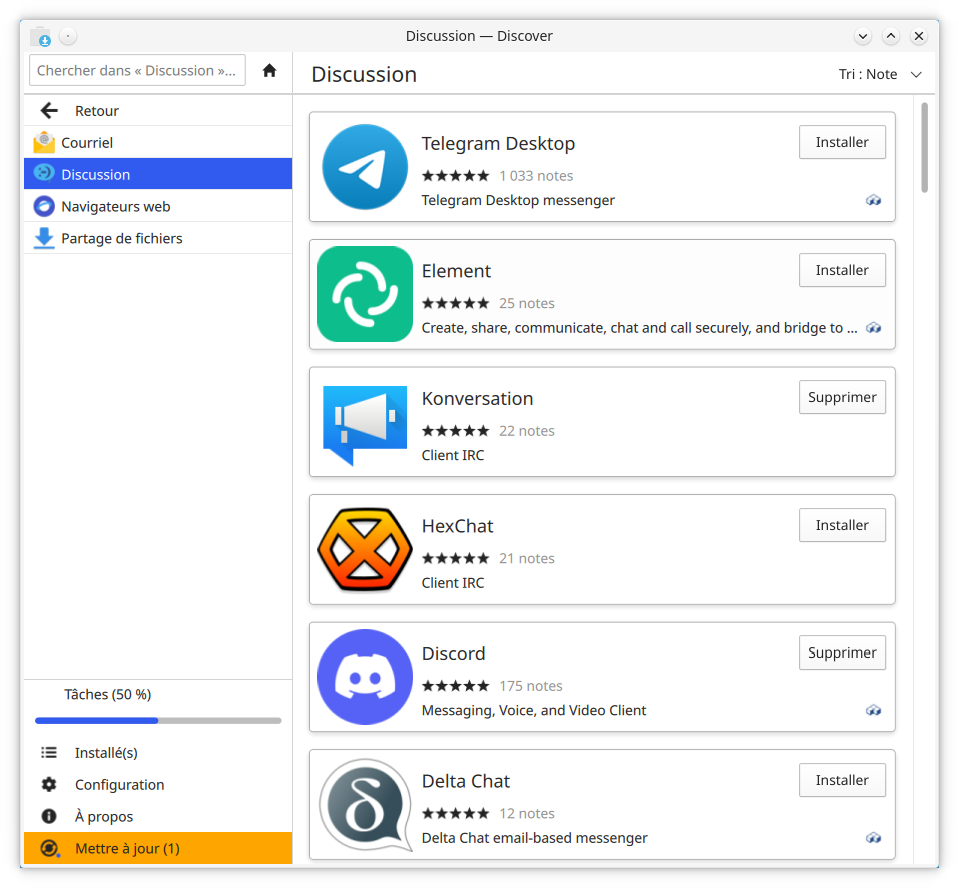
Task: Click the Tâches (50 %) label
Action: click(x=108, y=694)
